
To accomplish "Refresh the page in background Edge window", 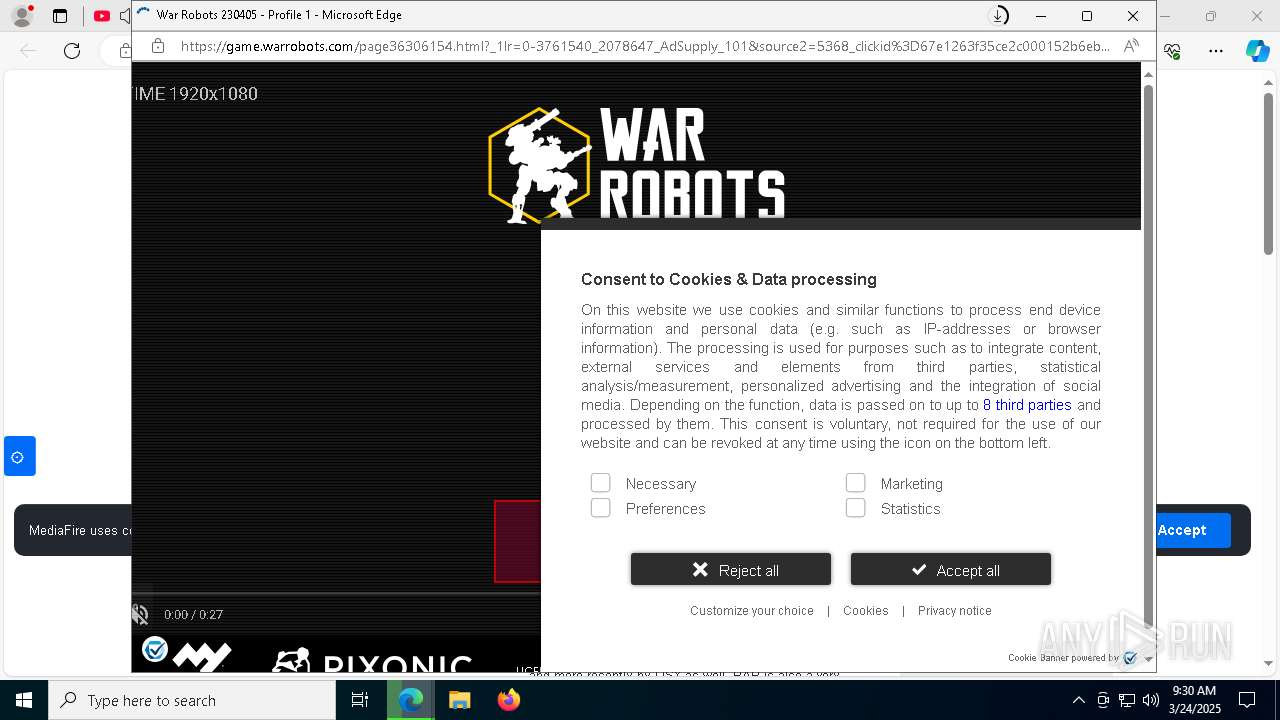I will (x=72, y=51).
